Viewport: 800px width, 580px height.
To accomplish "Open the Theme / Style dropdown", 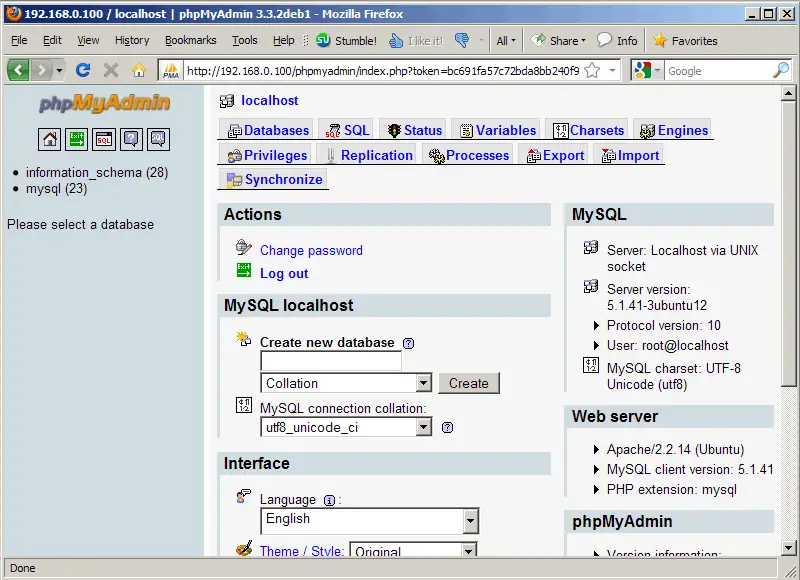I will 413,550.
